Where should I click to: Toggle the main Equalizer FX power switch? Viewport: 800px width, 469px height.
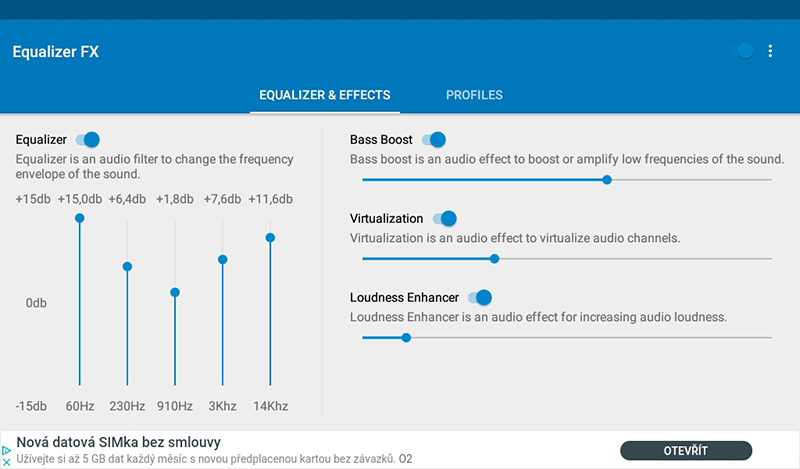743,51
